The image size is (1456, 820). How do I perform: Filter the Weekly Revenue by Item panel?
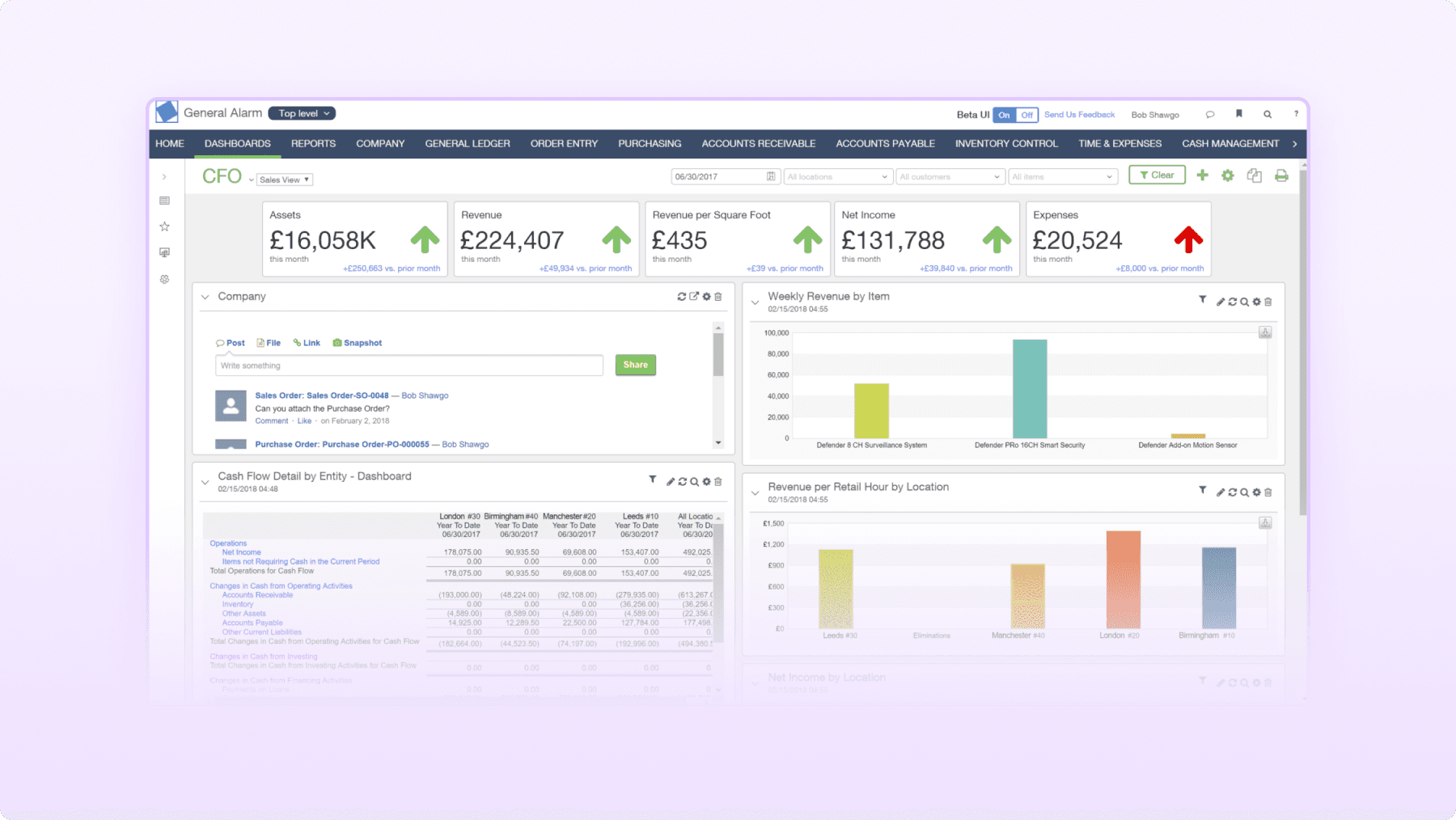pos(1203,300)
